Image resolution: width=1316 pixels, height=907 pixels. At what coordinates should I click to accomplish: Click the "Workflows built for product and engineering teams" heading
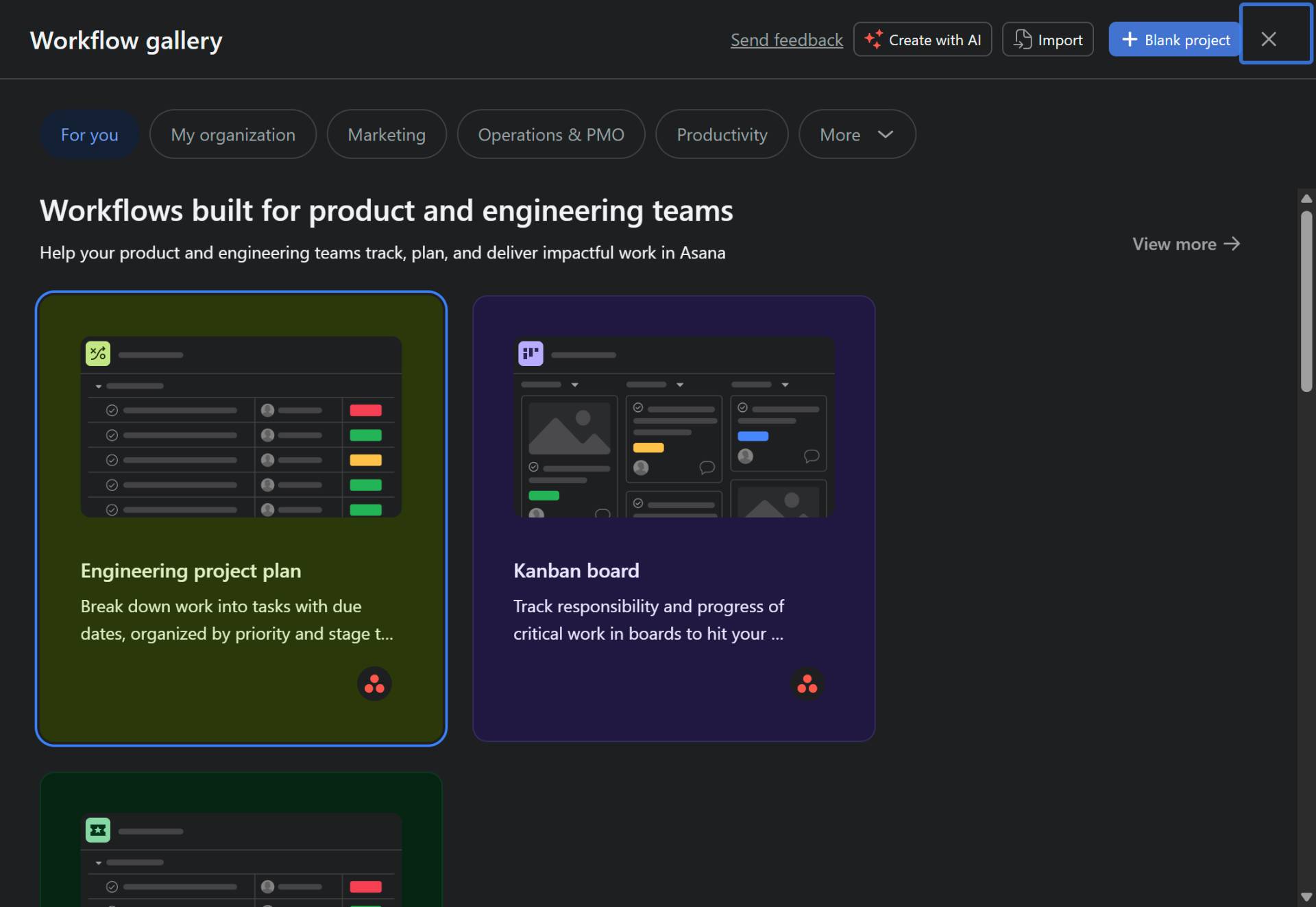pos(387,210)
